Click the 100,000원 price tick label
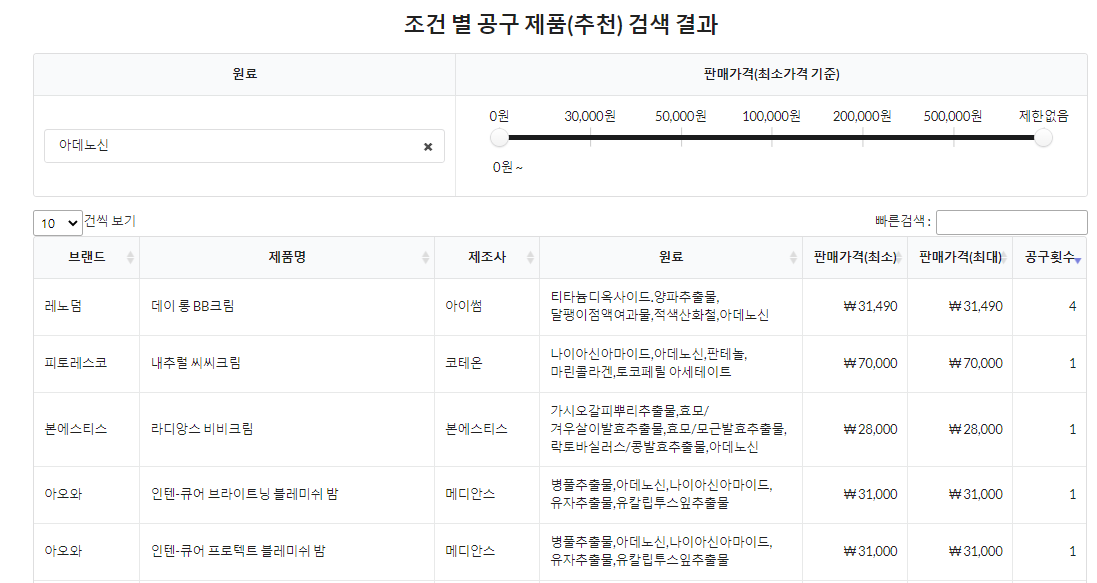The width and height of the screenshot is (1097, 583). tap(772, 116)
